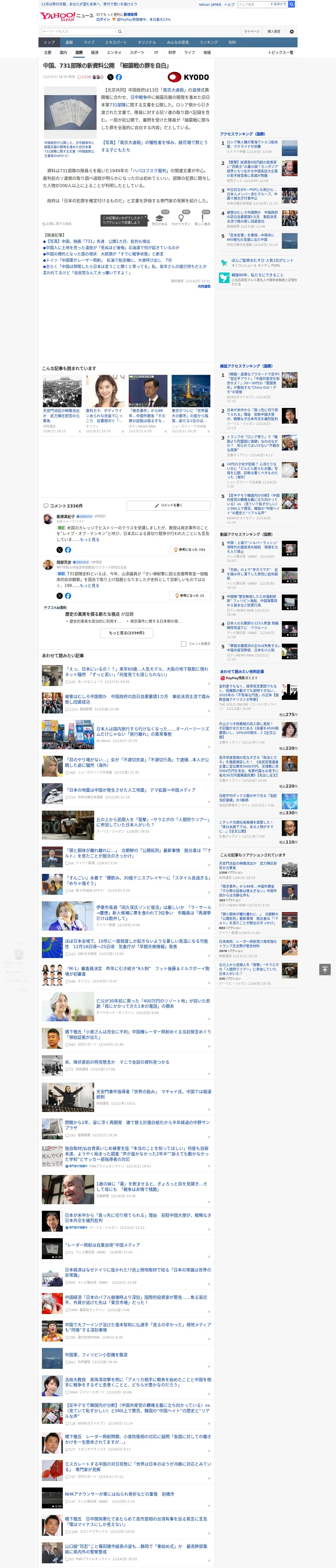The width and height of the screenshot is (336, 1568).
Task: Dismiss the 東京がついに「世界最大の都市」card with ×
Action: [x=208, y=431]
